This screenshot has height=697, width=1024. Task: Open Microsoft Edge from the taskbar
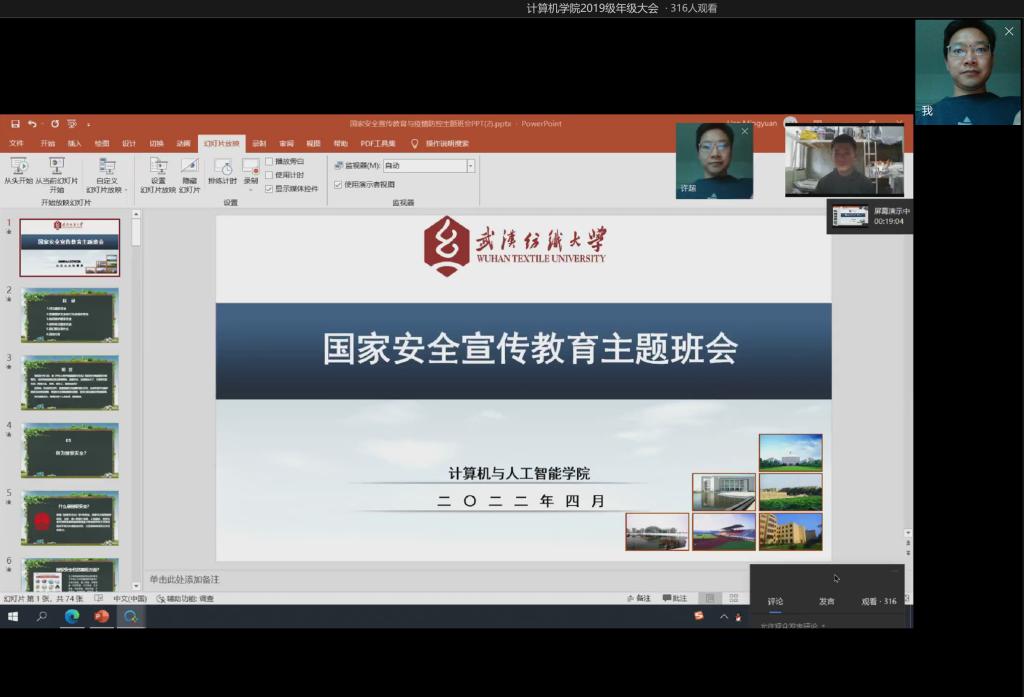[x=72, y=617]
